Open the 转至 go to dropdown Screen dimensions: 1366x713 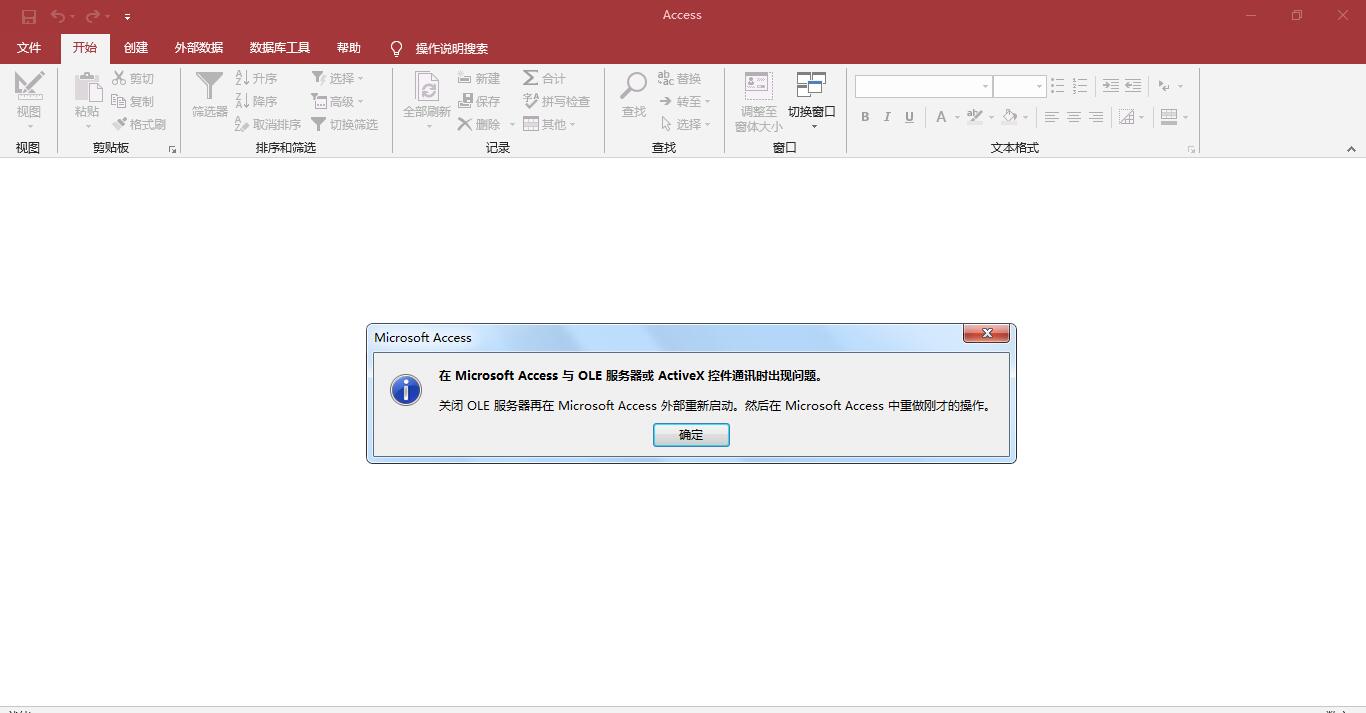[x=685, y=101]
